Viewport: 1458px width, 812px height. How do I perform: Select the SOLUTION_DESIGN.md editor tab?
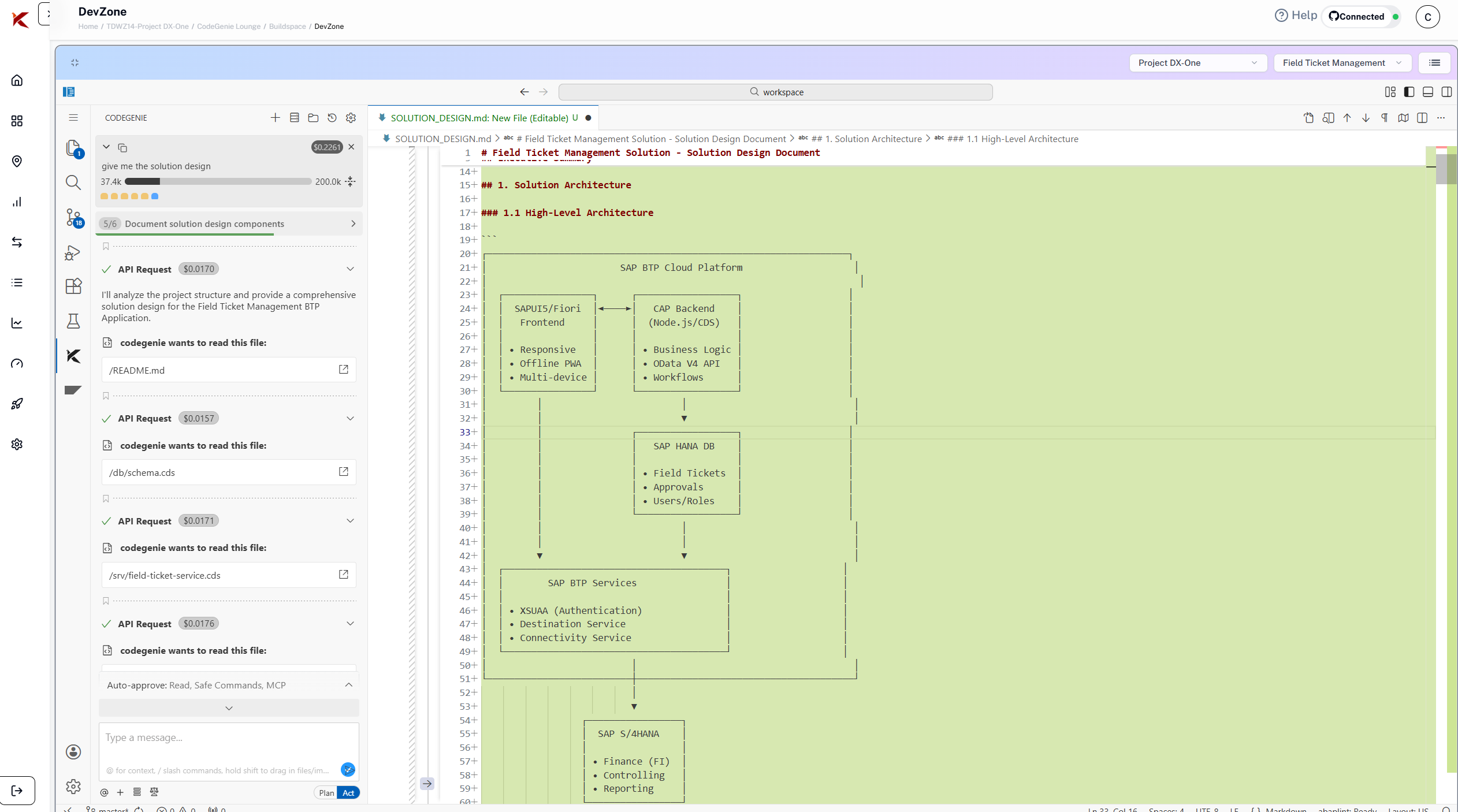(x=479, y=118)
